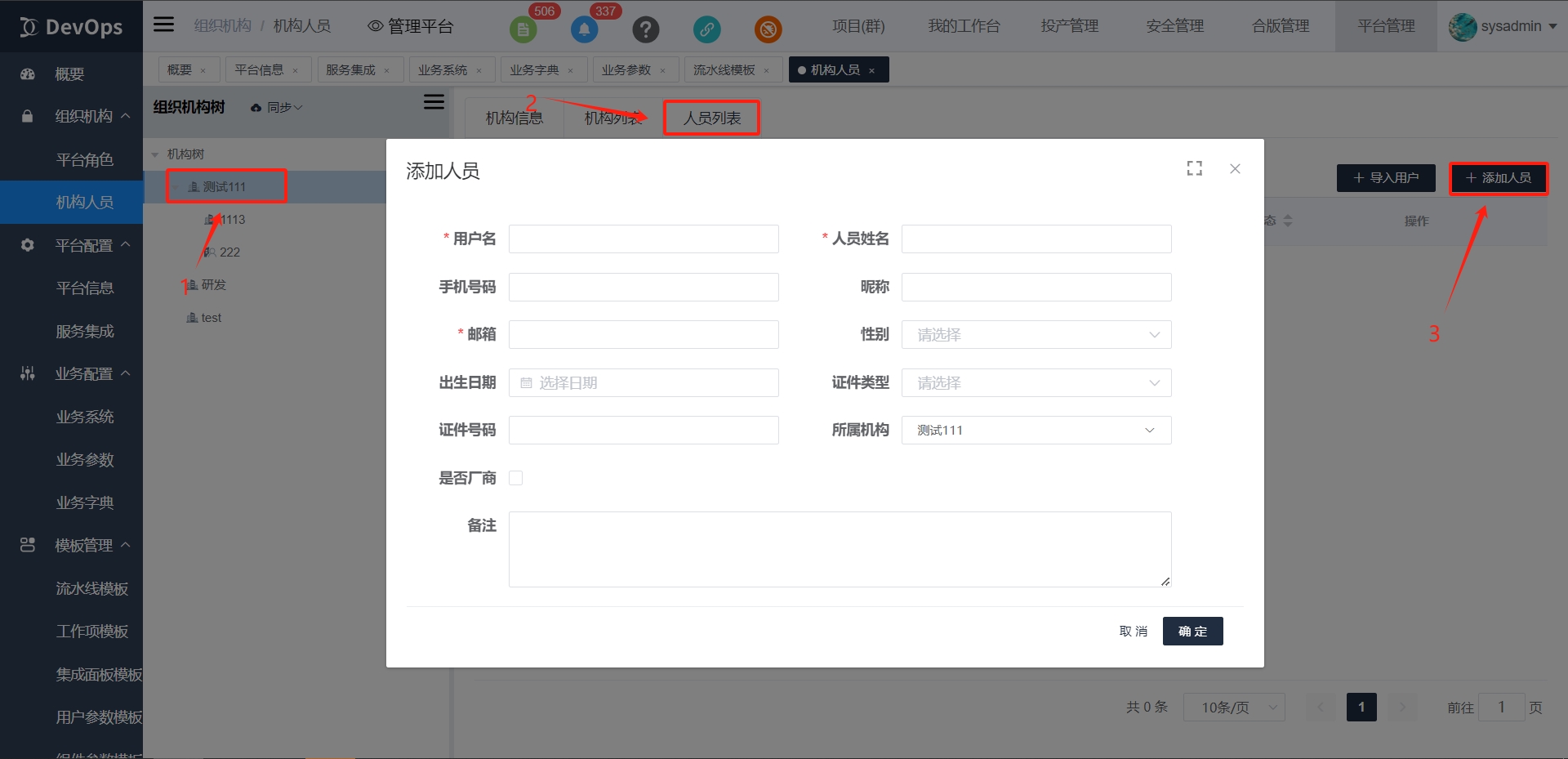Open the blue notification bell icon
1568x759 pixels.
tap(584, 30)
